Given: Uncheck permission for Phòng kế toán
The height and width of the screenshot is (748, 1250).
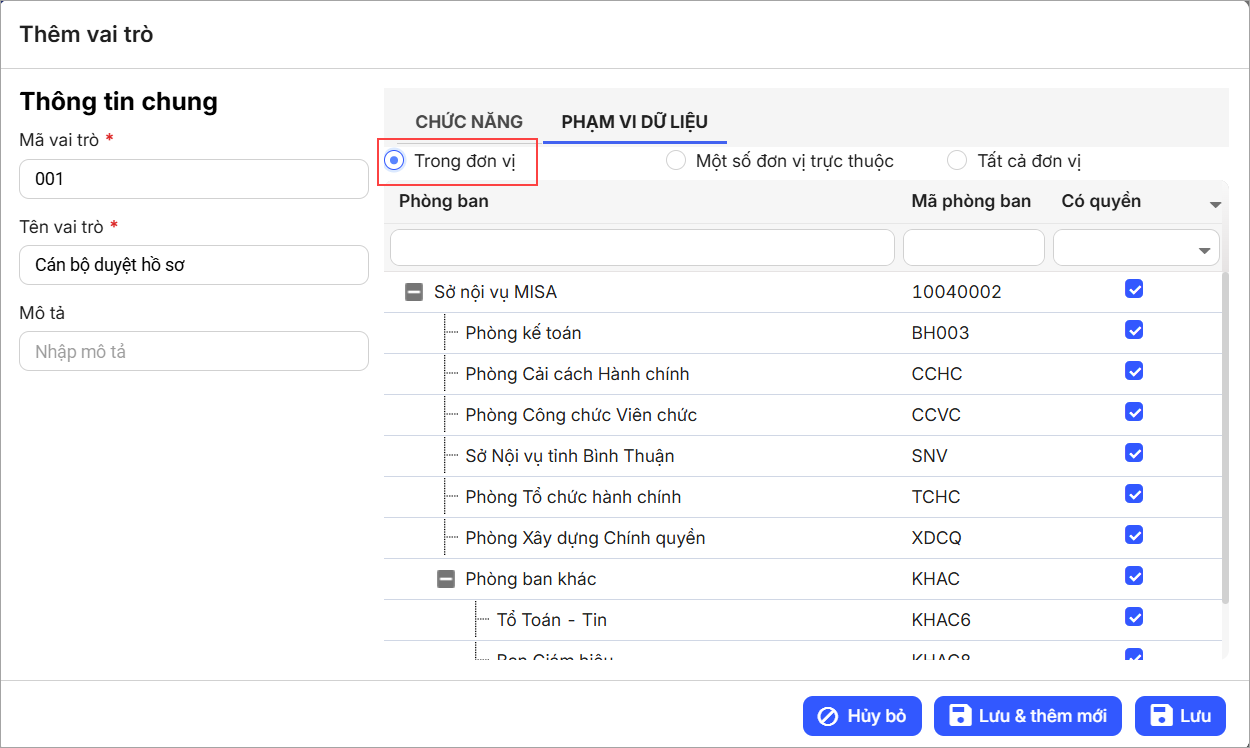Looking at the screenshot, I should [1134, 330].
